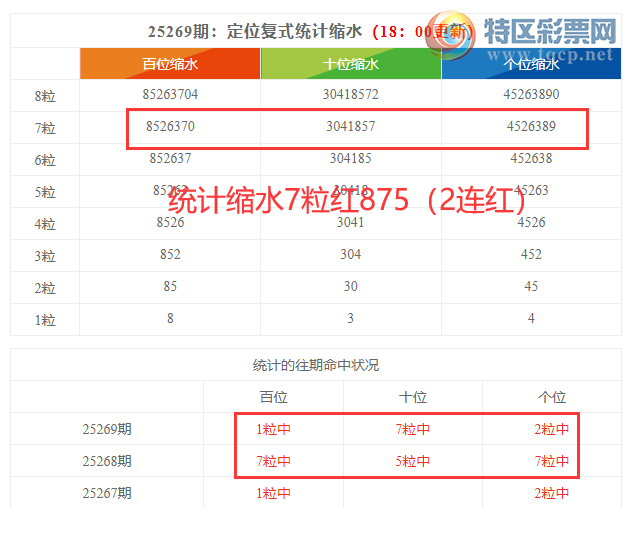
Task: Select the 6粒 row label
Action: 45,160
